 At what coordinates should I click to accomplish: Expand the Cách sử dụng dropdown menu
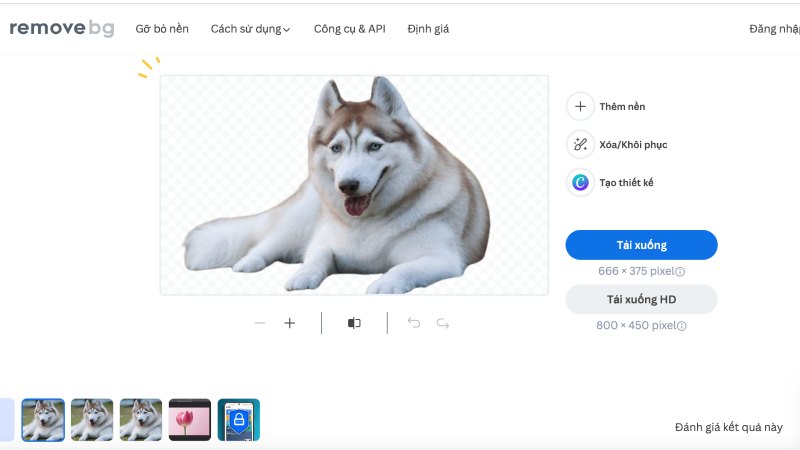tap(250, 29)
